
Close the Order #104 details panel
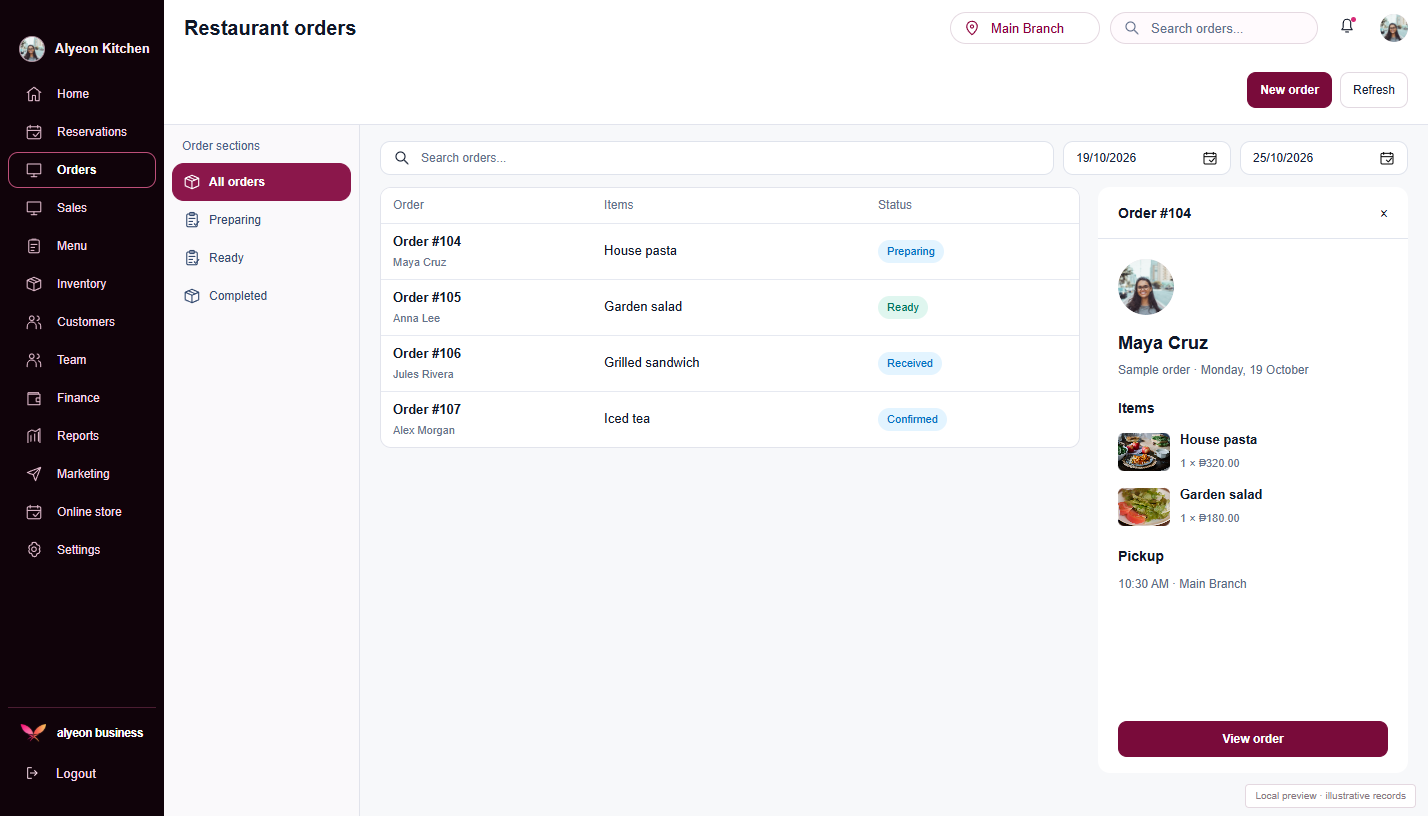(1384, 213)
